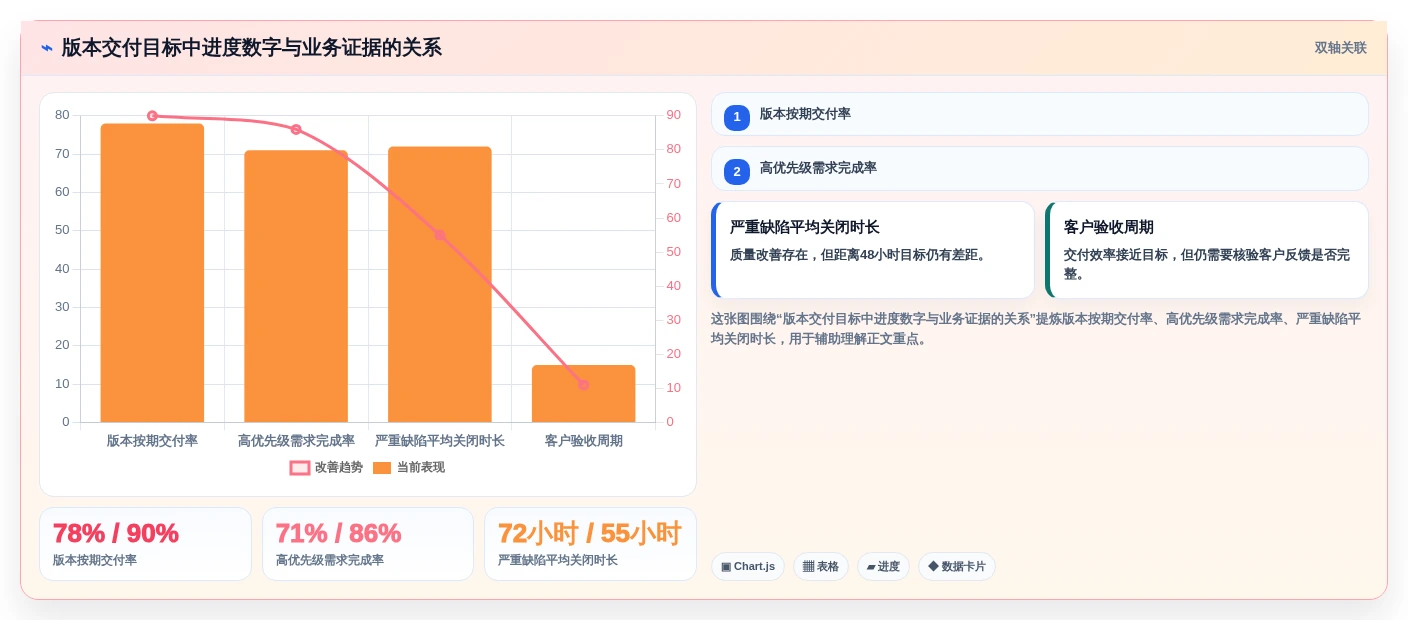Click the x-axis label 版本按期交付率
Image resolution: width=1408 pixels, height=620 pixels.
pos(152,441)
